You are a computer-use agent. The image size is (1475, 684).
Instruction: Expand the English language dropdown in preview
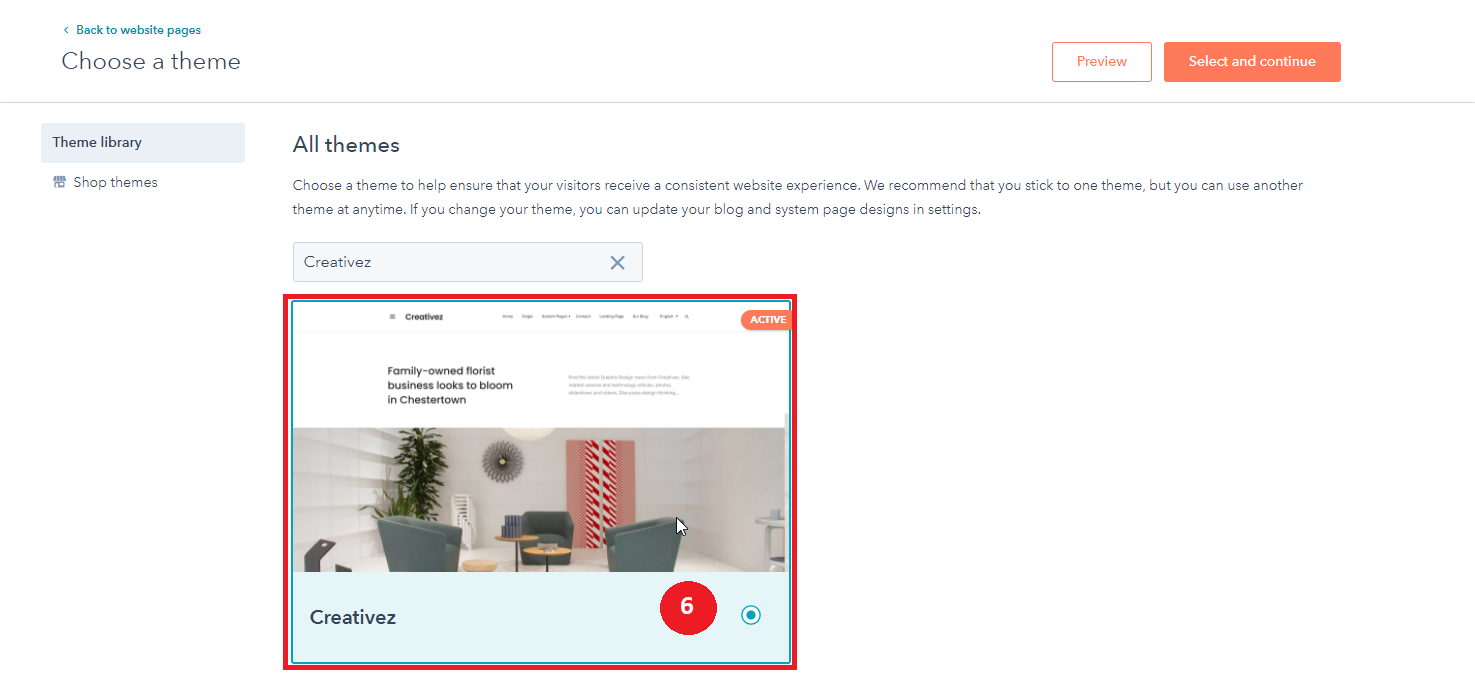tap(668, 316)
